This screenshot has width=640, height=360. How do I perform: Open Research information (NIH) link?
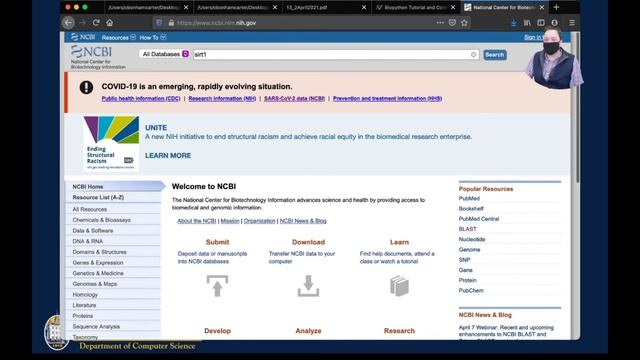tap(222, 99)
